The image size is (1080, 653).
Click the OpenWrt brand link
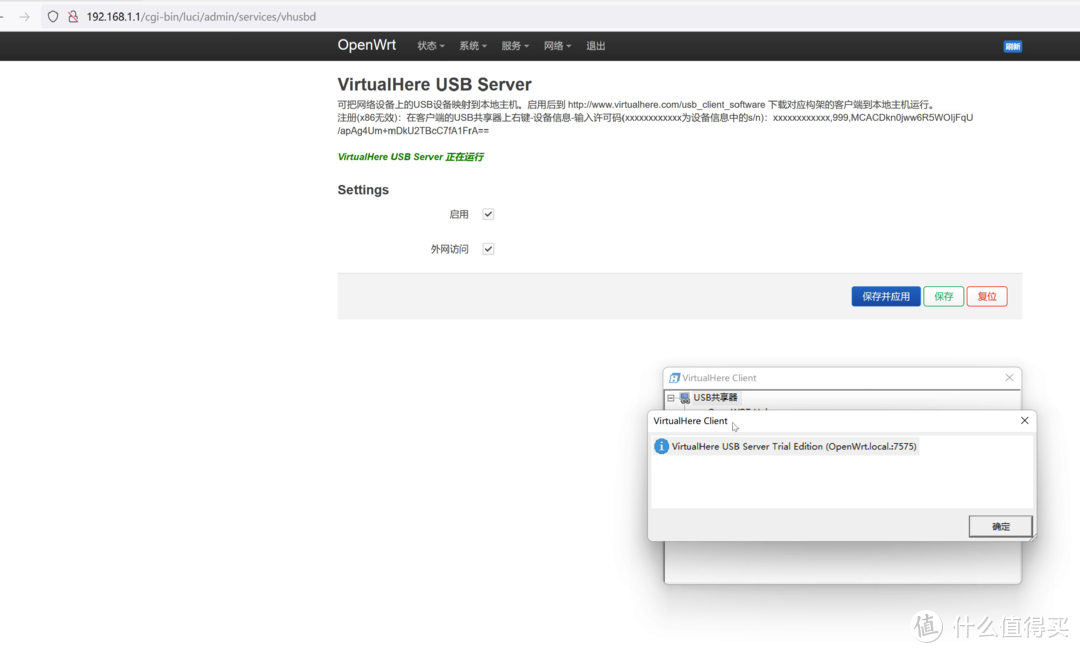coord(366,45)
